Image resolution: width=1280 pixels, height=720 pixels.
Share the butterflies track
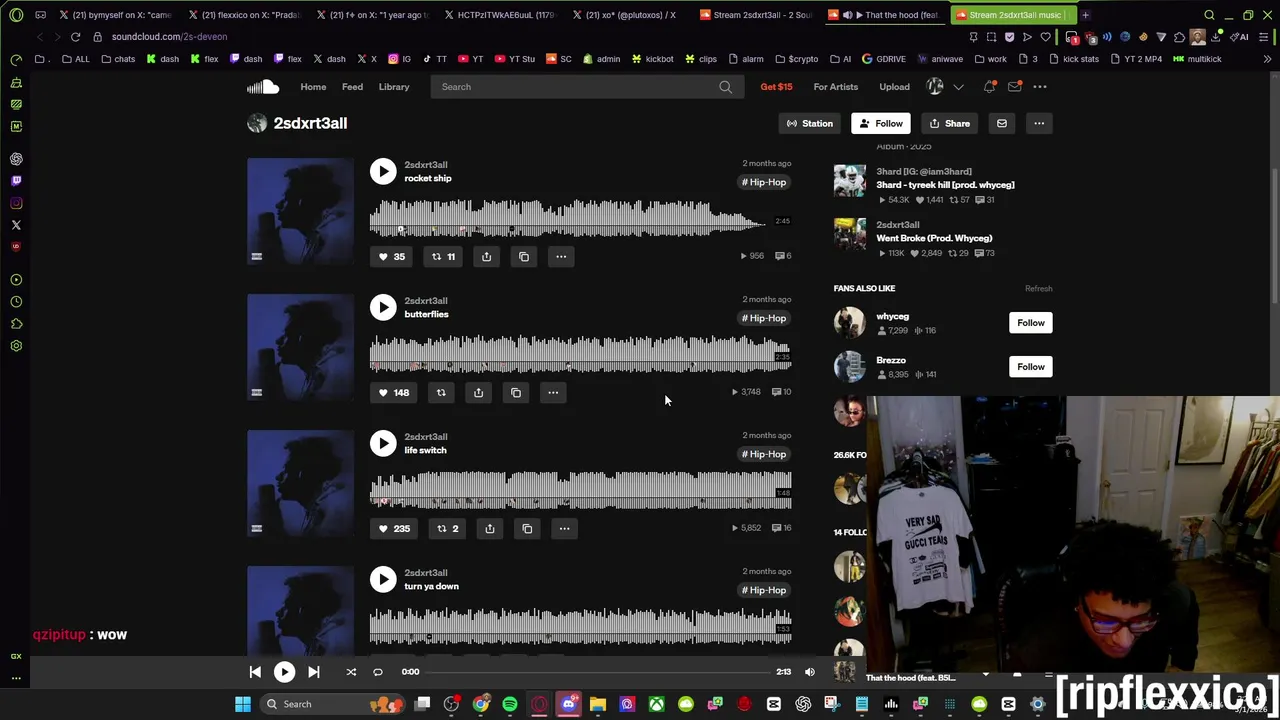[x=478, y=393]
